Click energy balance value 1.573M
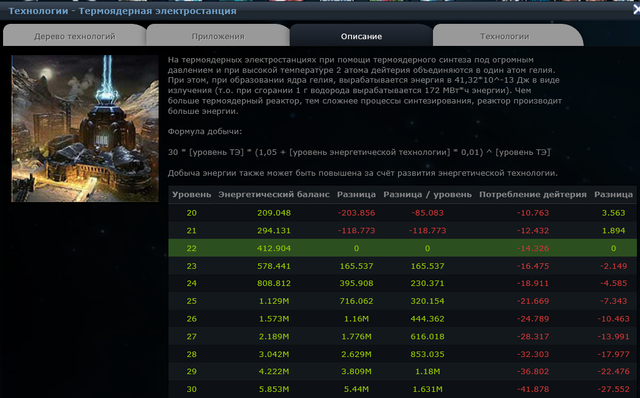Image resolution: width=640 pixels, height=398 pixels. click(x=274, y=319)
